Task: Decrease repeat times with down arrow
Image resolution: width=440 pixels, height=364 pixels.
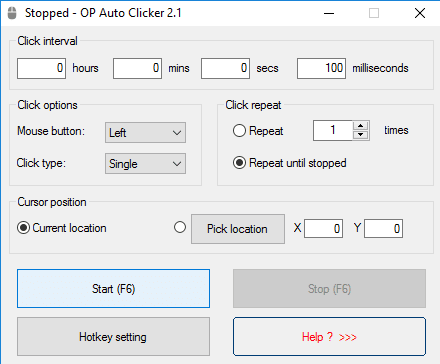Action: [360, 135]
